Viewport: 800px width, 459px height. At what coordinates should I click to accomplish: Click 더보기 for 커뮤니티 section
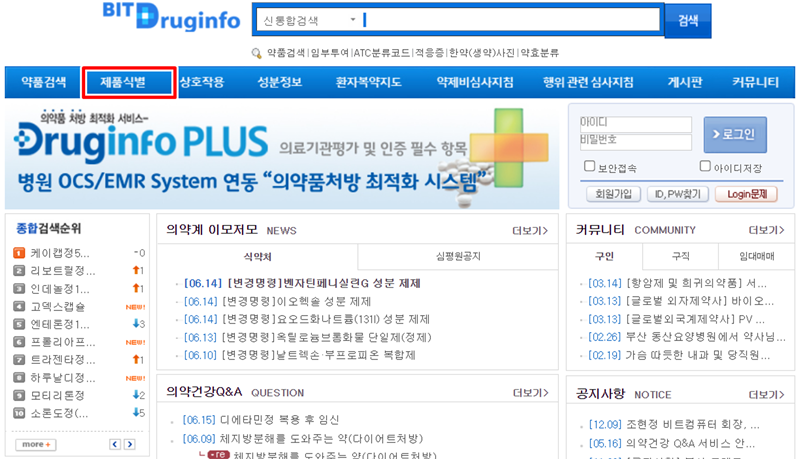coord(766,230)
